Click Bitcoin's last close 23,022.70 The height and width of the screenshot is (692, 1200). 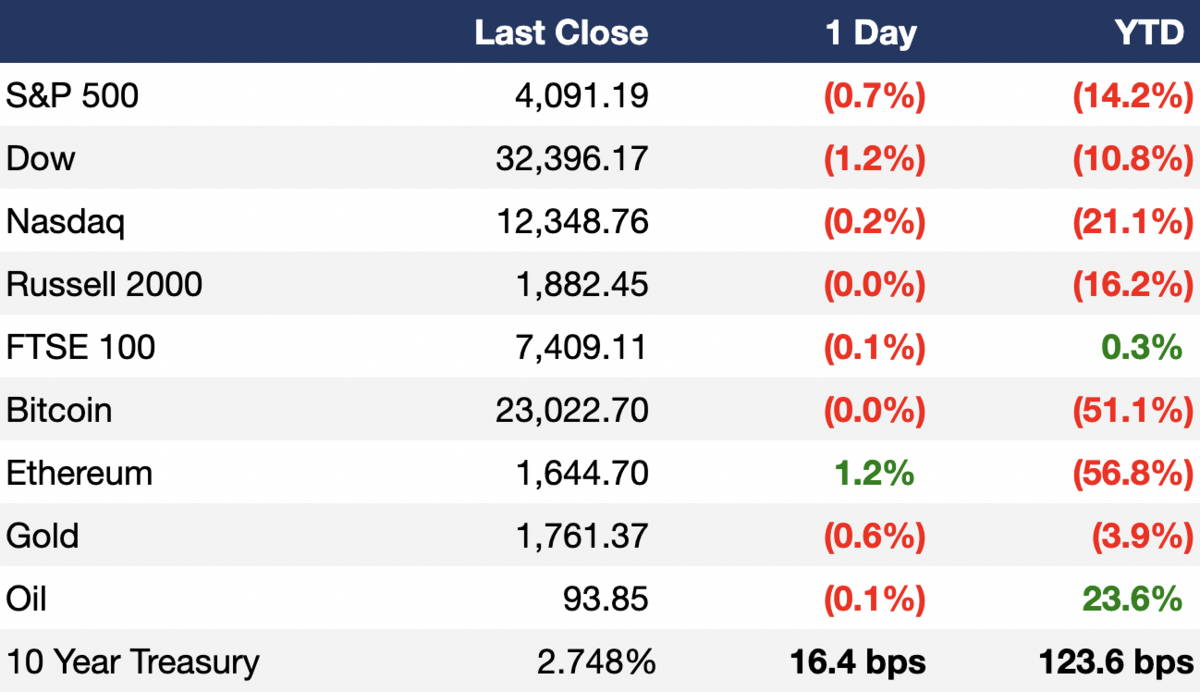coord(573,410)
